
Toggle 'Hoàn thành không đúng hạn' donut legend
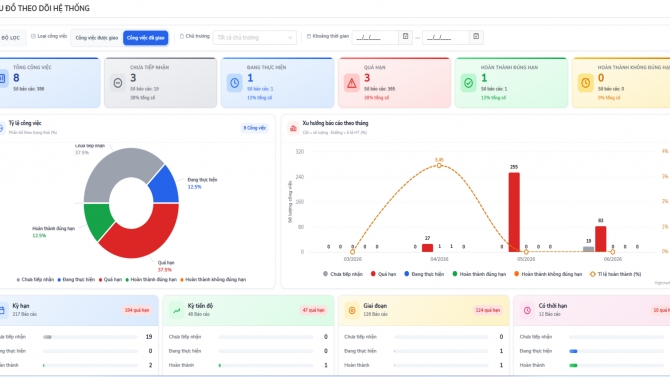tap(213, 280)
